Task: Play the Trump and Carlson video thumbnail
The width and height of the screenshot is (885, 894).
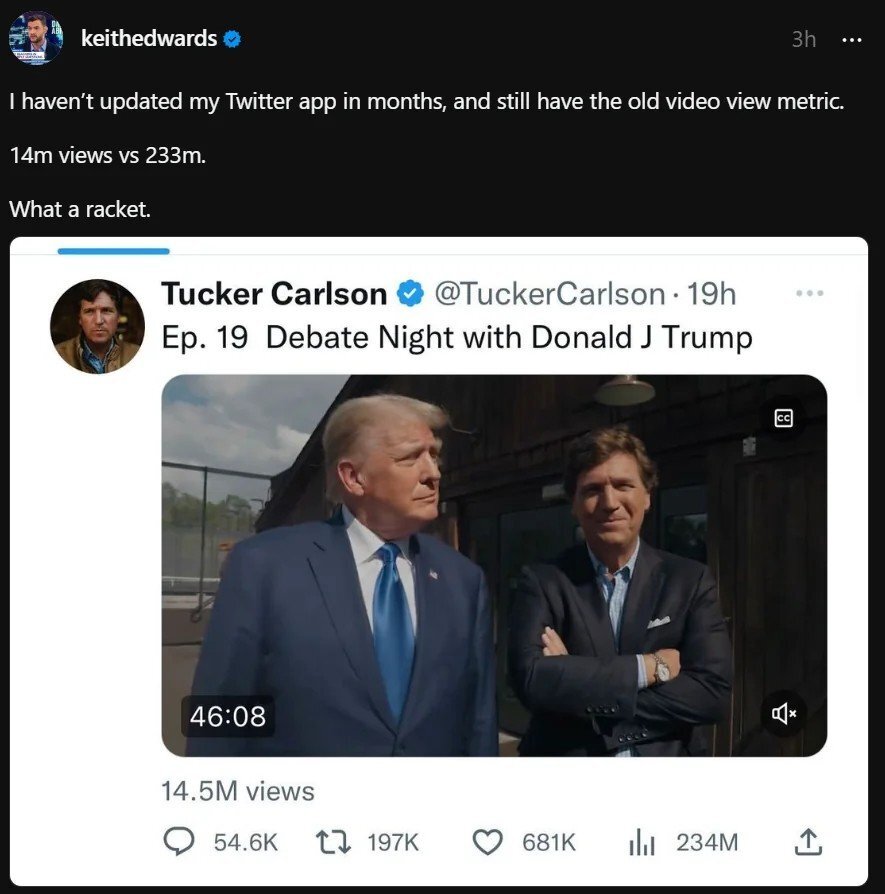Action: click(x=494, y=565)
